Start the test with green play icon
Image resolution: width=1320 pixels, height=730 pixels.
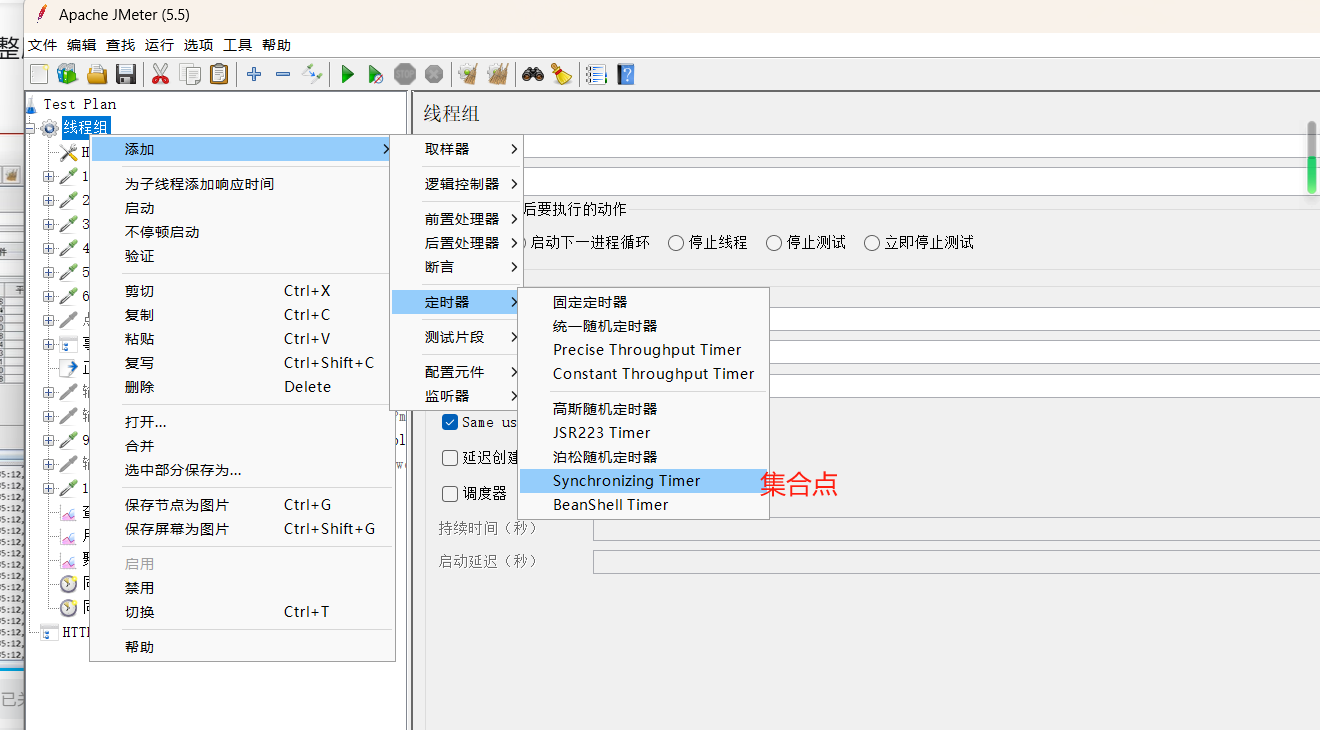coord(347,74)
